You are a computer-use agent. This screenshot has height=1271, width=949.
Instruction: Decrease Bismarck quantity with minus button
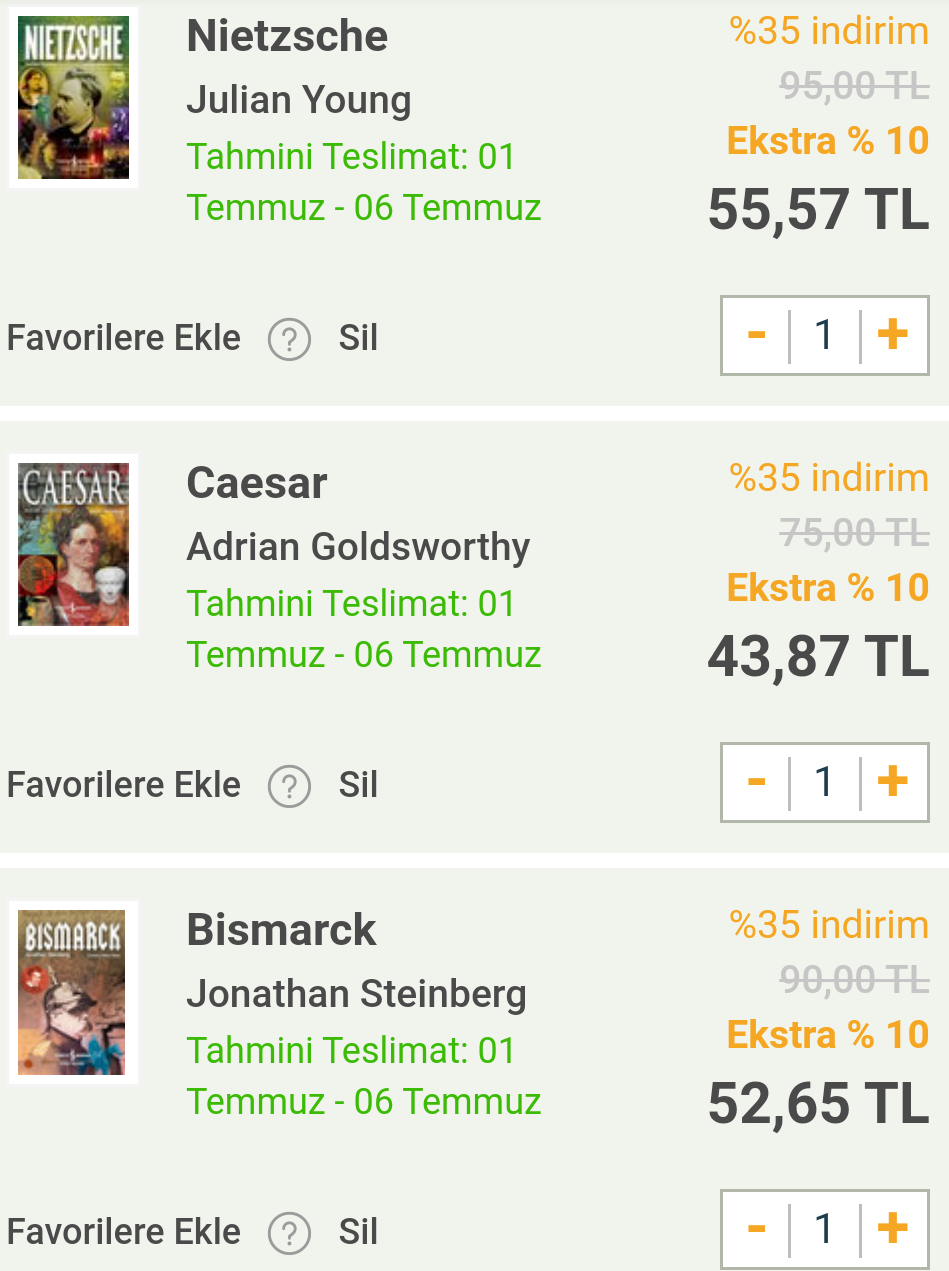coord(756,1229)
